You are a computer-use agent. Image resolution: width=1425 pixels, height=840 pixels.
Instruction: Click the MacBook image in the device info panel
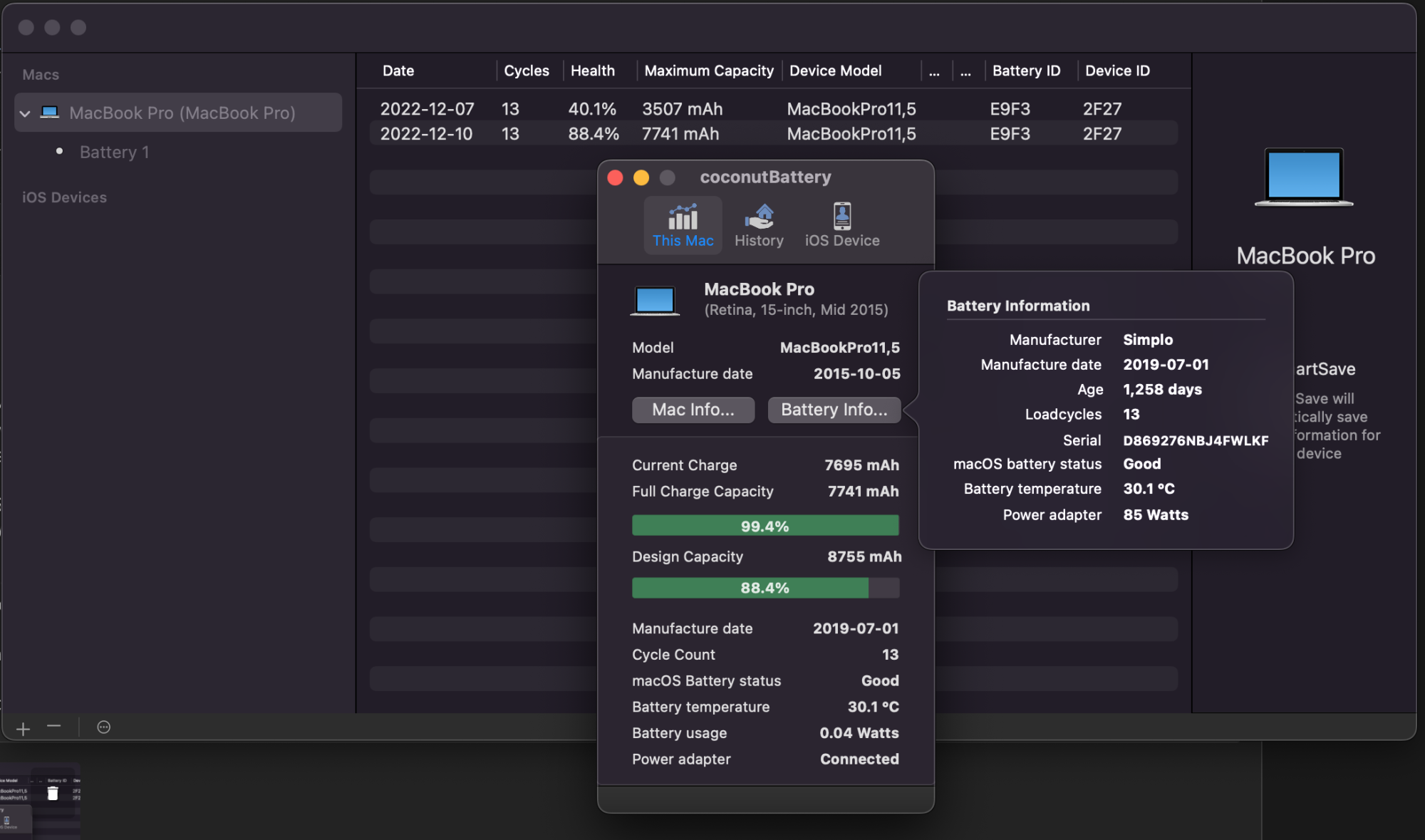(x=654, y=300)
